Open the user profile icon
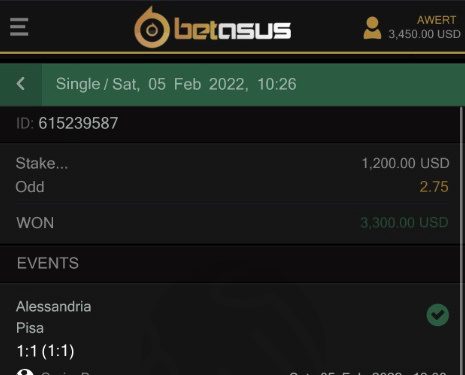The width and height of the screenshot is (465, 375). [372, 28]
